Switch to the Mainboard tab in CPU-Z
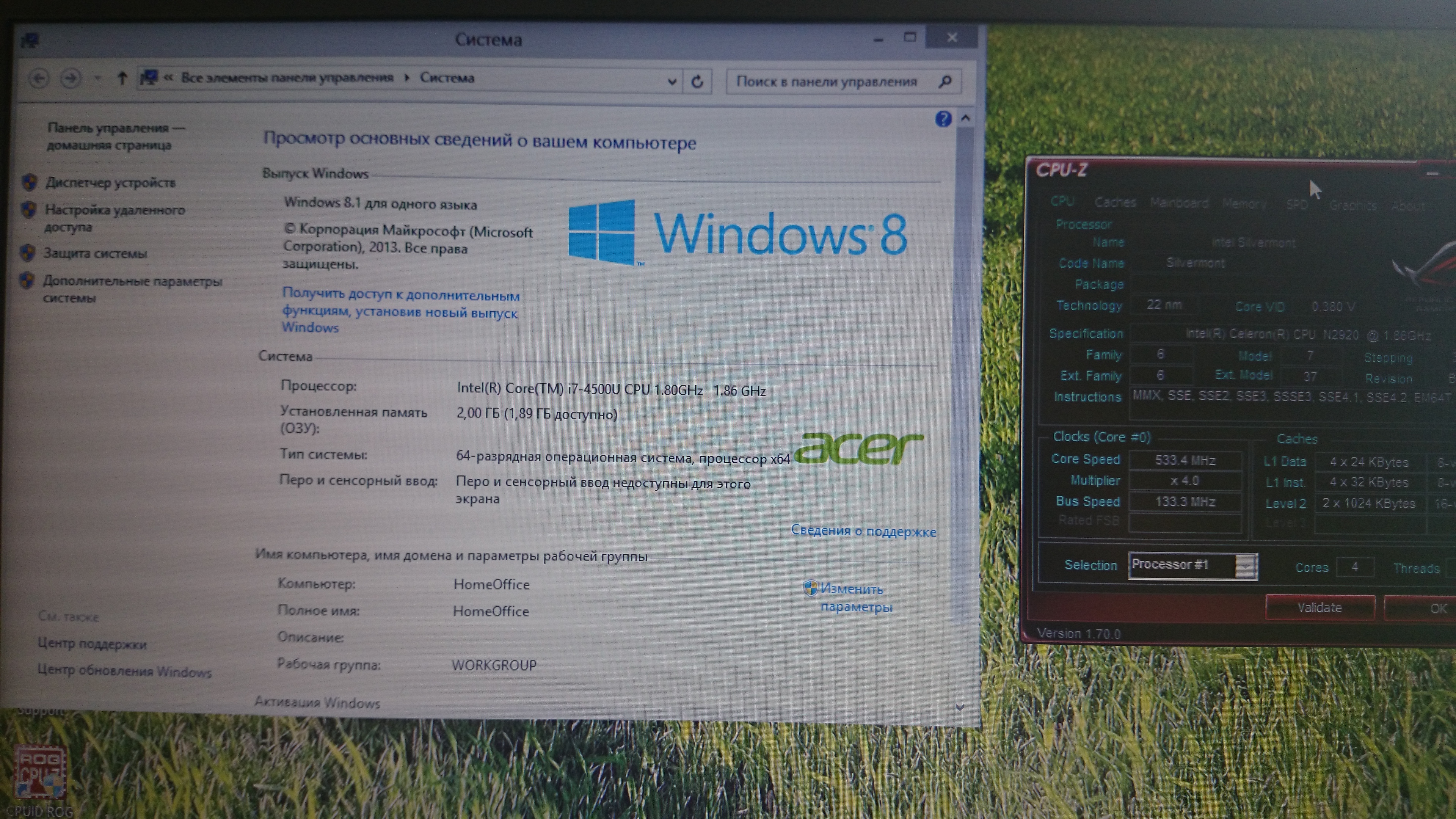This screenshot has height=819, width=1456. 1179,203
